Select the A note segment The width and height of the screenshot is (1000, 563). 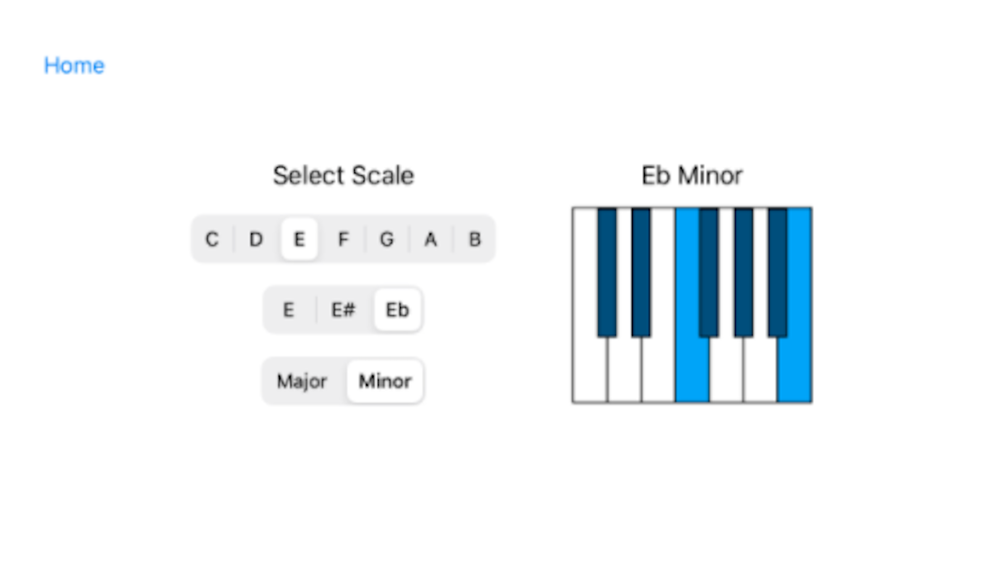pos(430,239)
